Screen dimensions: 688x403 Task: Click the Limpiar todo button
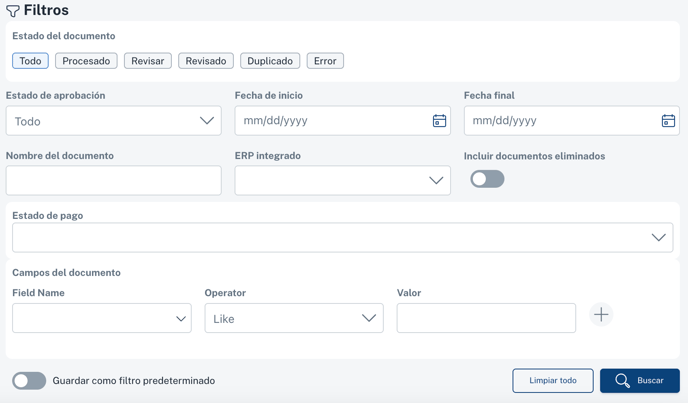553,381
